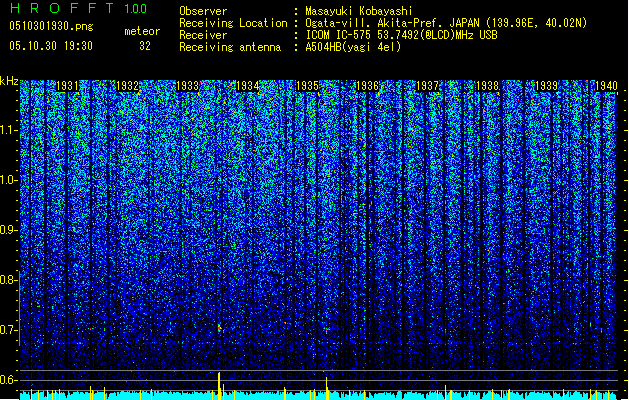The width and height of the screenshot is (629, 400).
Task: Click the 1931 time marker
Action: [x=67, y=85]
